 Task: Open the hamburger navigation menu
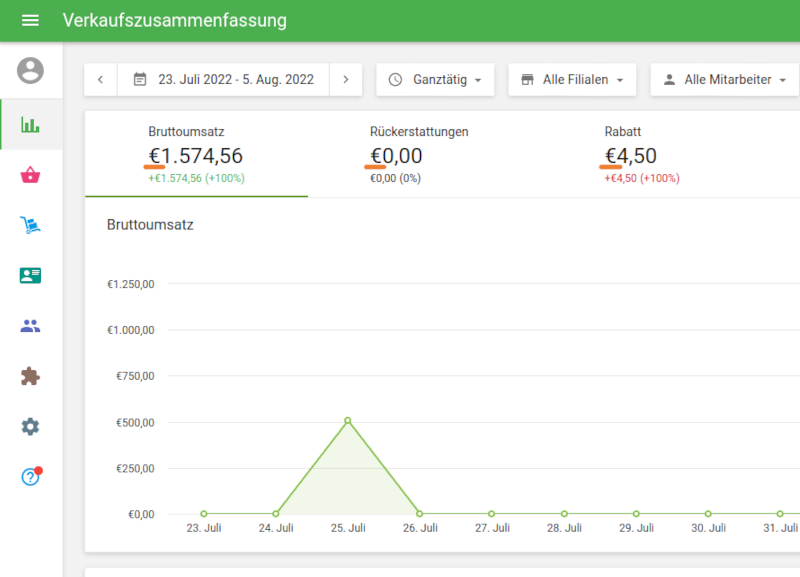click(30, 21)
